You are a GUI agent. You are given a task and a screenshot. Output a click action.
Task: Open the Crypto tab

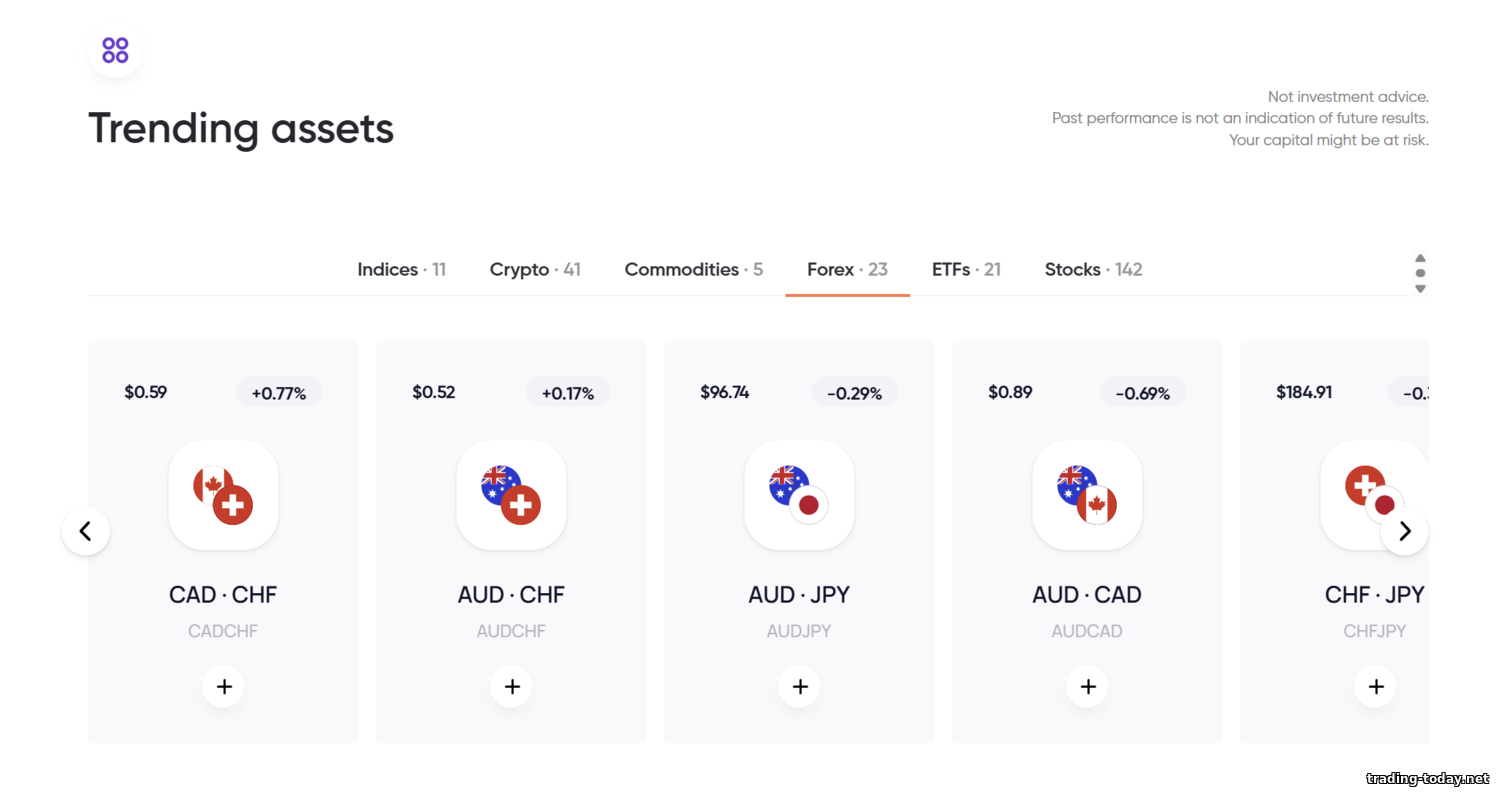535,270
